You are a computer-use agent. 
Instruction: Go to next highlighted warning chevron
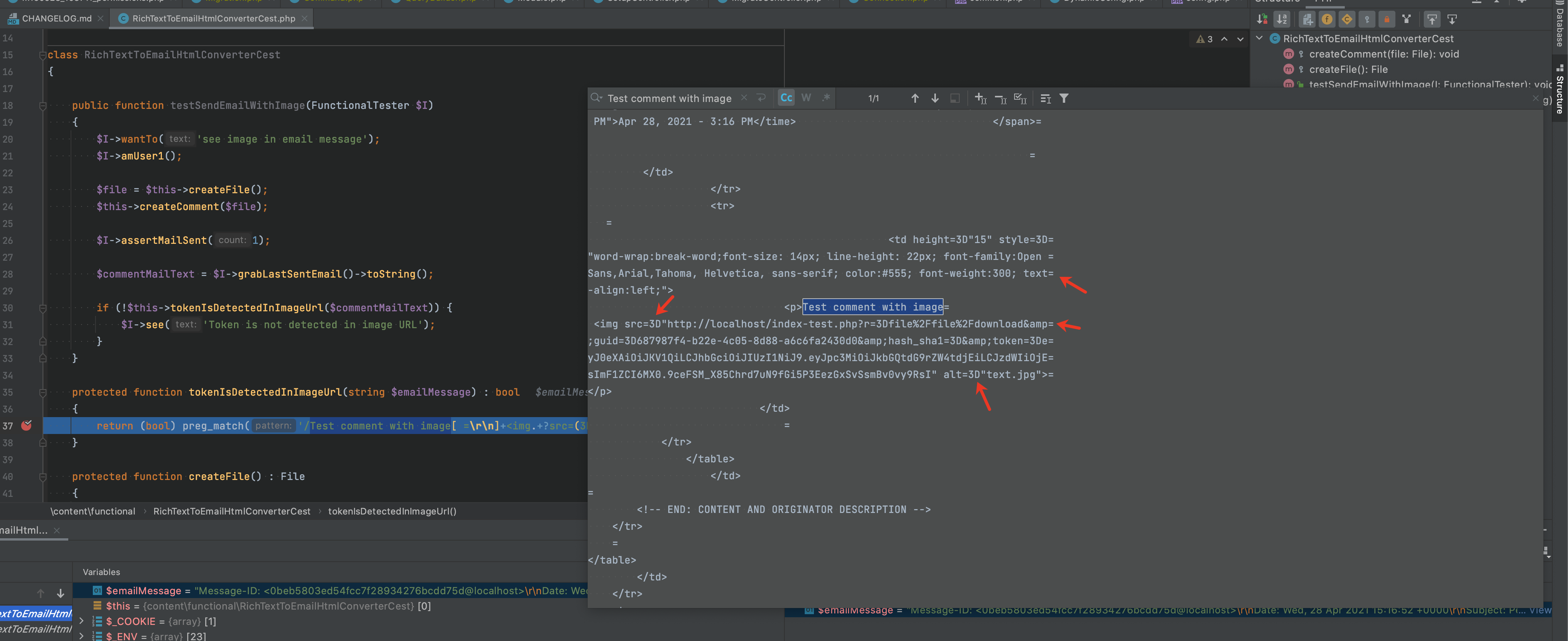click(x=1240, y=39)
